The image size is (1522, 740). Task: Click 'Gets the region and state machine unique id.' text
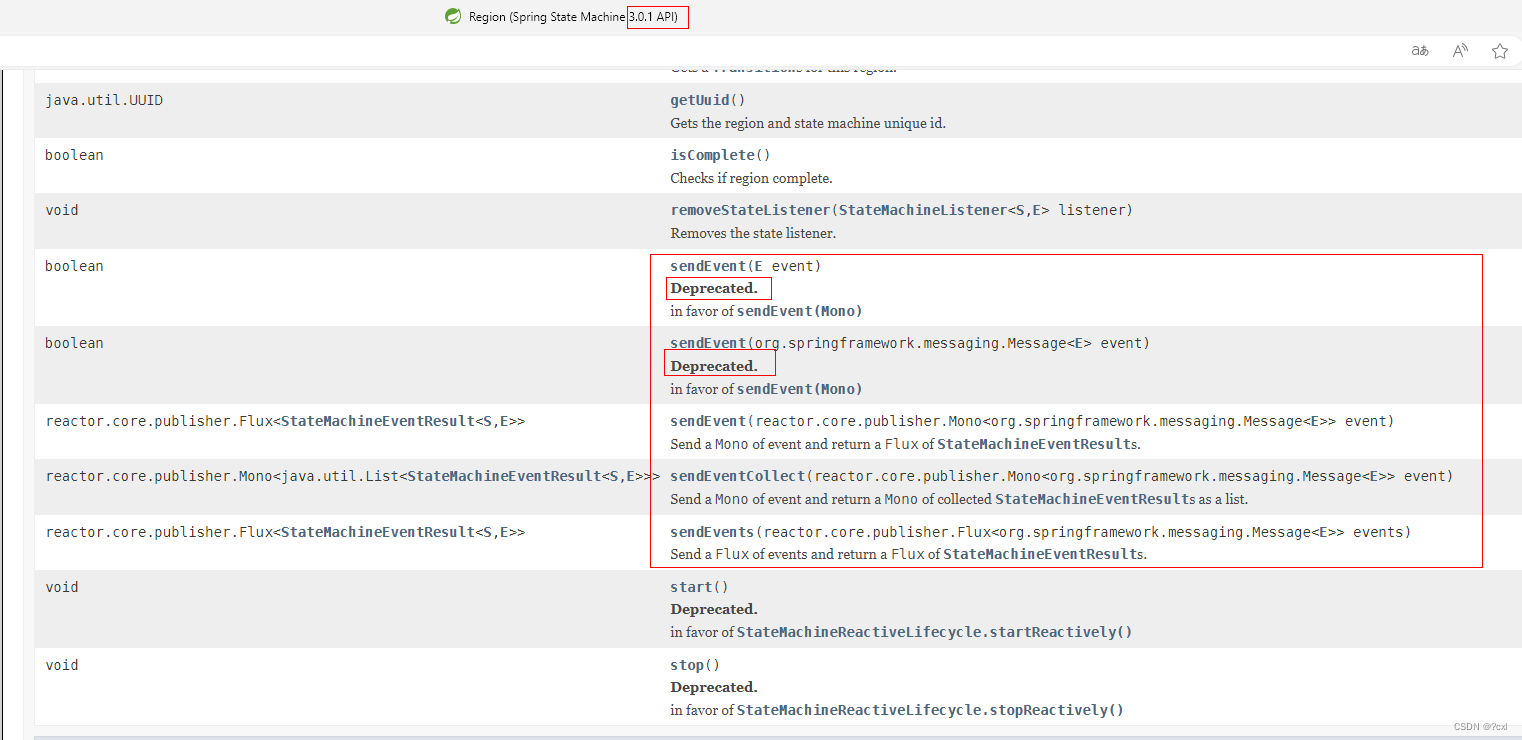click(808, 123)
